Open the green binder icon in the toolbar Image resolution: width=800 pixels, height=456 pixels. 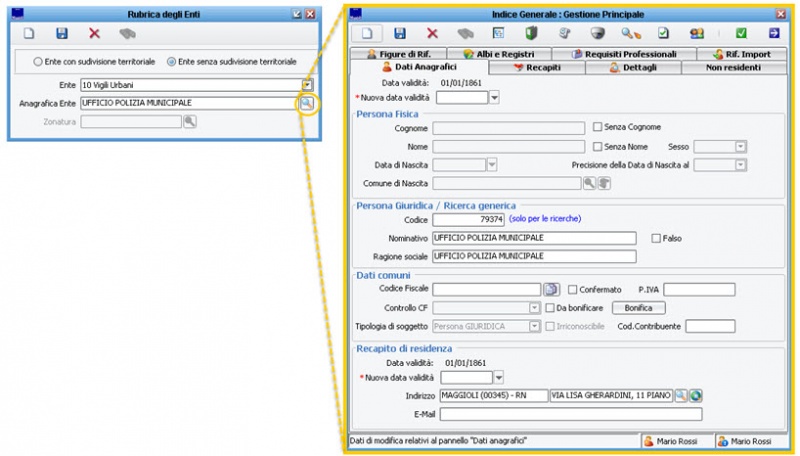pos(531,34)
